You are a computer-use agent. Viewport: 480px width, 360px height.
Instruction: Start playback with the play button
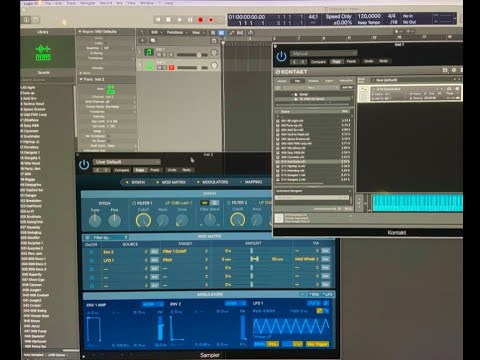179,20
